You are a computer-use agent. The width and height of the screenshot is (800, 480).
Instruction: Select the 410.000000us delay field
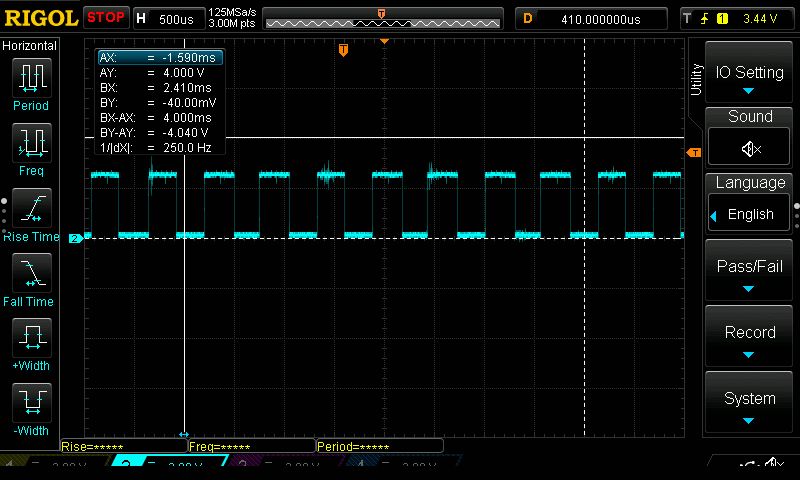[x=591, y=19]
